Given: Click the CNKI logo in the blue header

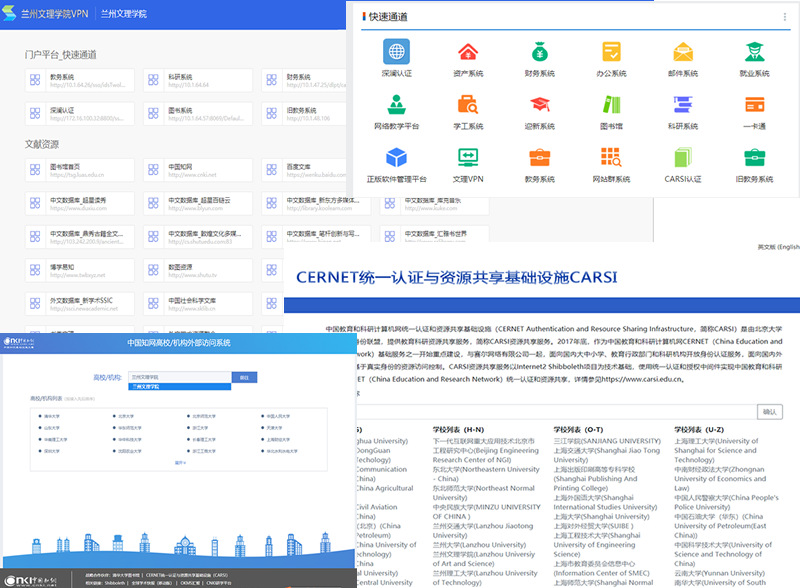Looking at the screenshot, I should (x=19, y=342).
